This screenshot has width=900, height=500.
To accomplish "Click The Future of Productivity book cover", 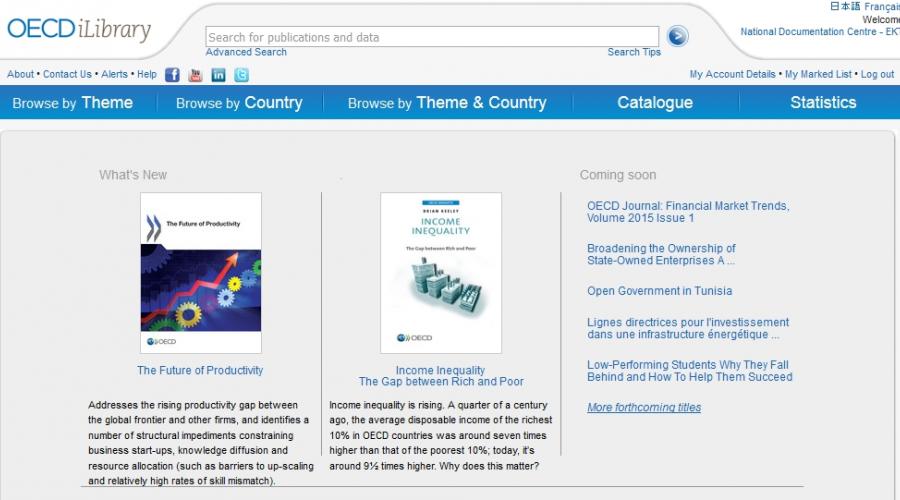I will point(201,273).
